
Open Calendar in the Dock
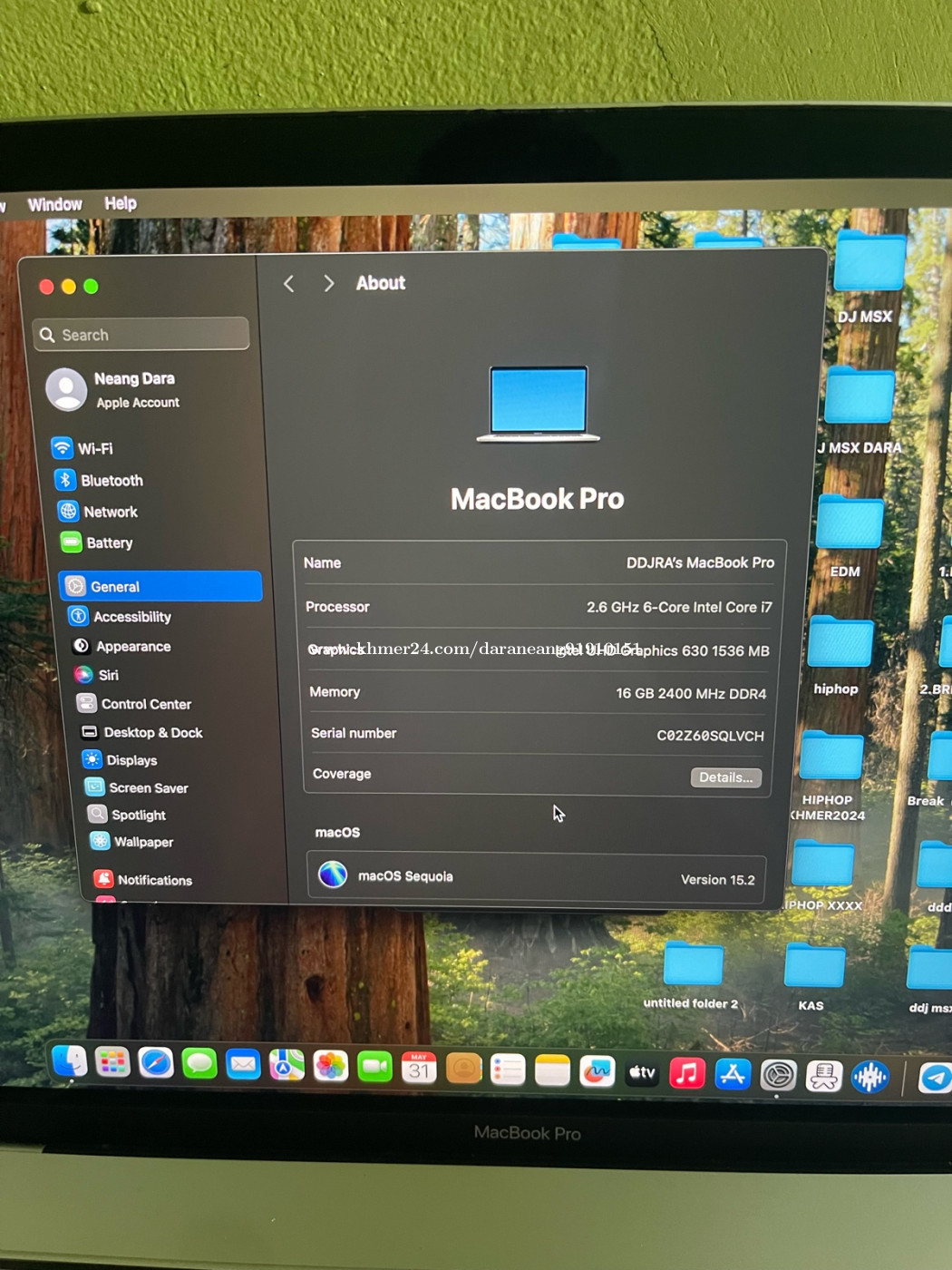419,1069
